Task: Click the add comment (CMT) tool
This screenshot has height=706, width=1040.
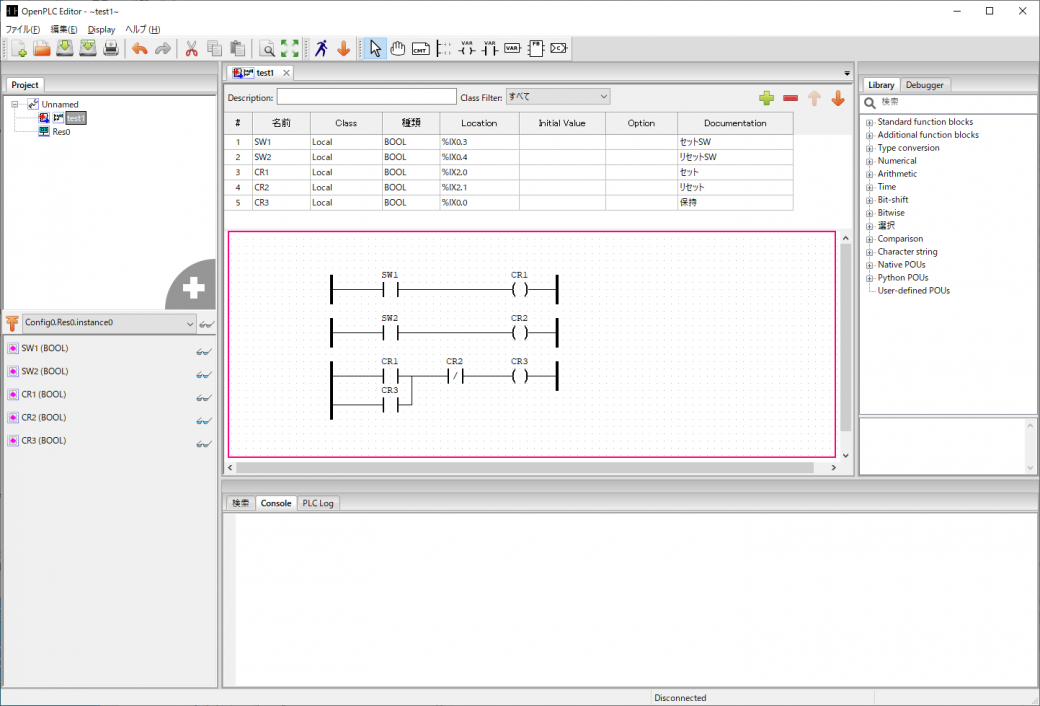Action: pos(420,48)
